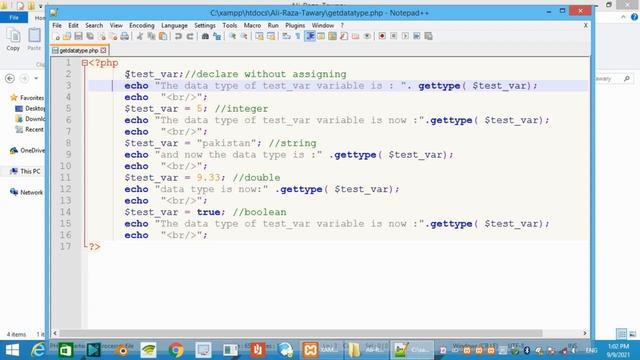Open the Run menu
Image resolution: width=640 pixels, height=360 pixels.
pos(273,25)
